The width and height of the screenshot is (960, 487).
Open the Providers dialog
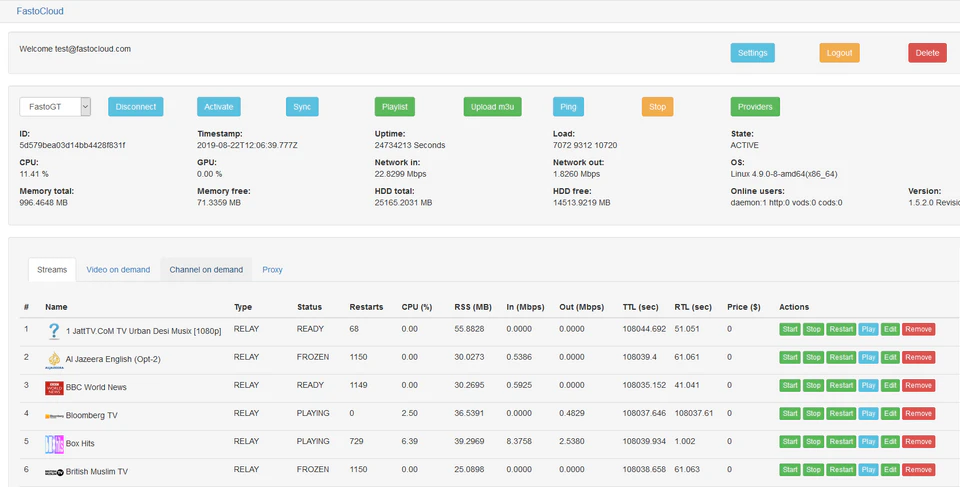click(755, 107)
